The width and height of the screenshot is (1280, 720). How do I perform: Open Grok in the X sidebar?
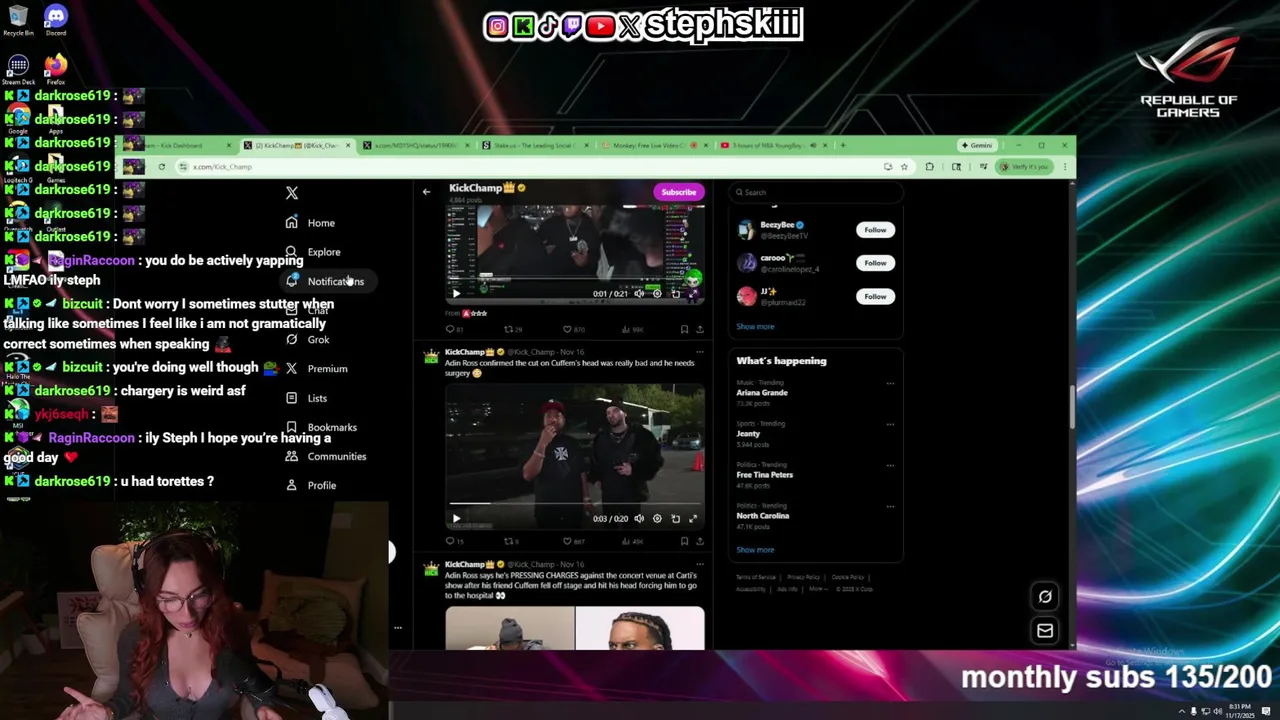pos(307,340)
